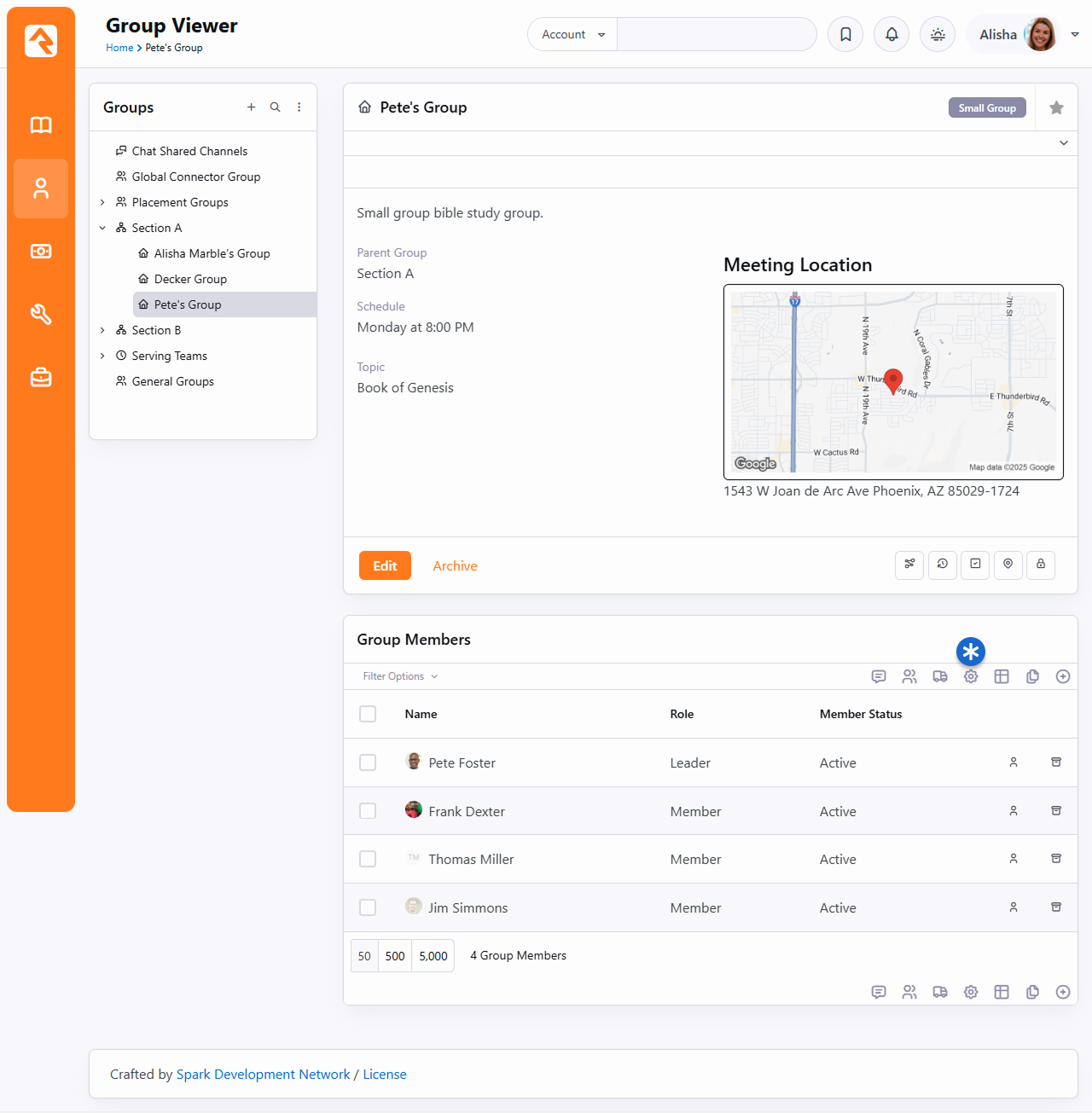1092x1113 pixels.
Task: Click the bookmark icon in header
Action: click(x=845, y=34)
